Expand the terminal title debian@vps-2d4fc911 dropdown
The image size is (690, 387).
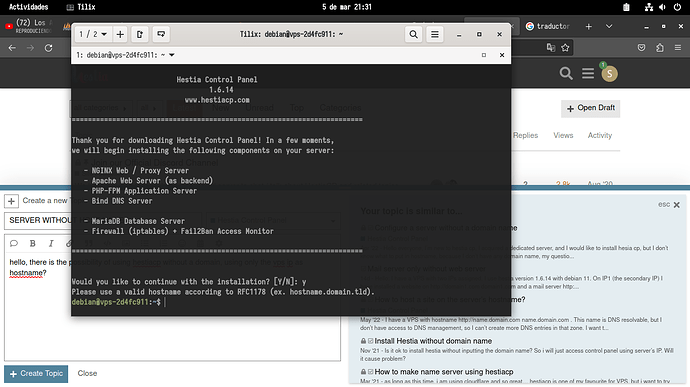pos(172,55)
